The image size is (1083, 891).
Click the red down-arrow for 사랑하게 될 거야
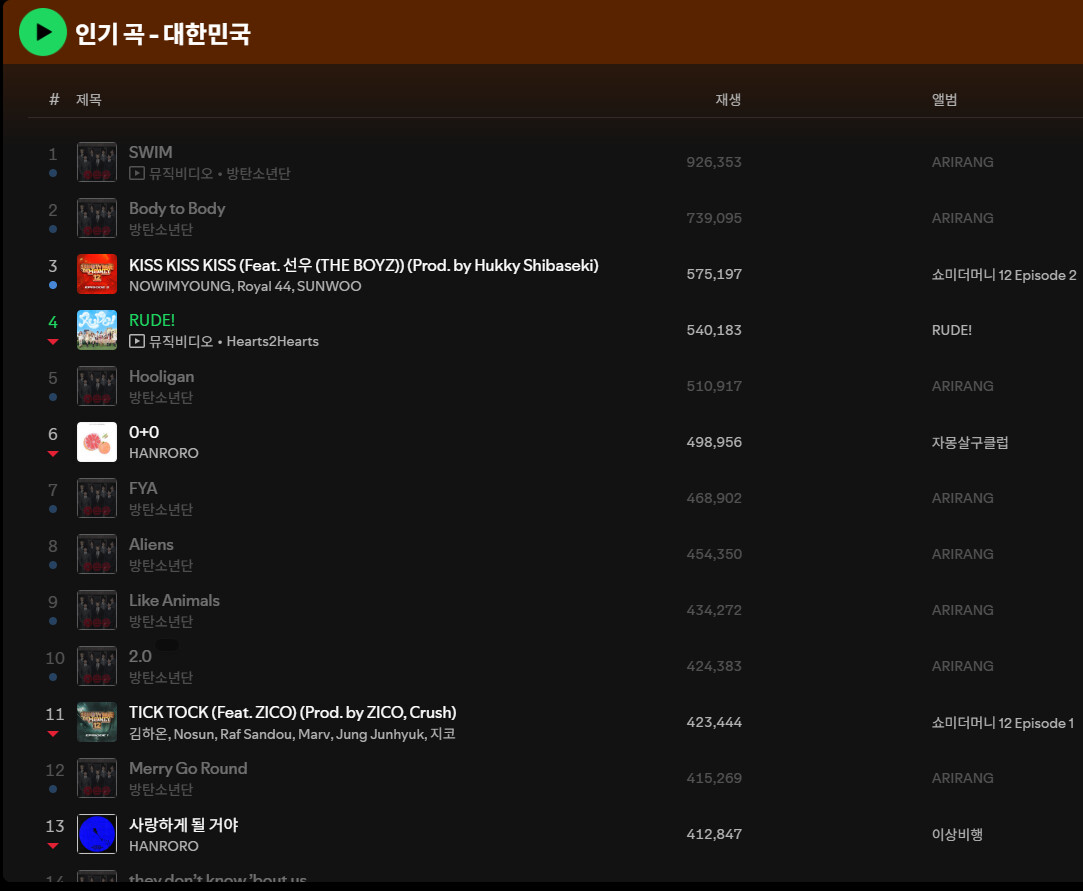click(53, 845)
